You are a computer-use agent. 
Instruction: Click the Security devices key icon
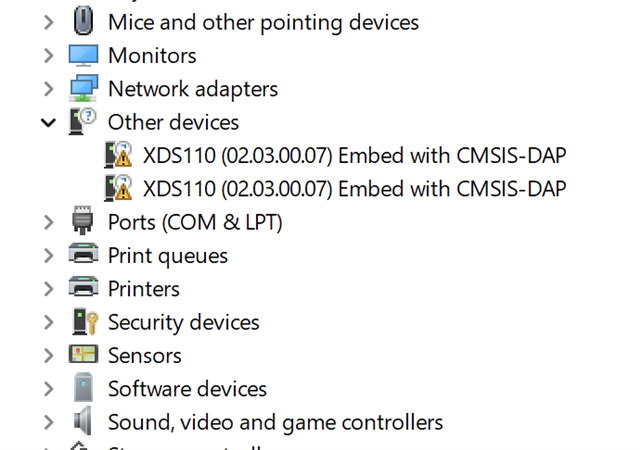(x=83, y=322)
